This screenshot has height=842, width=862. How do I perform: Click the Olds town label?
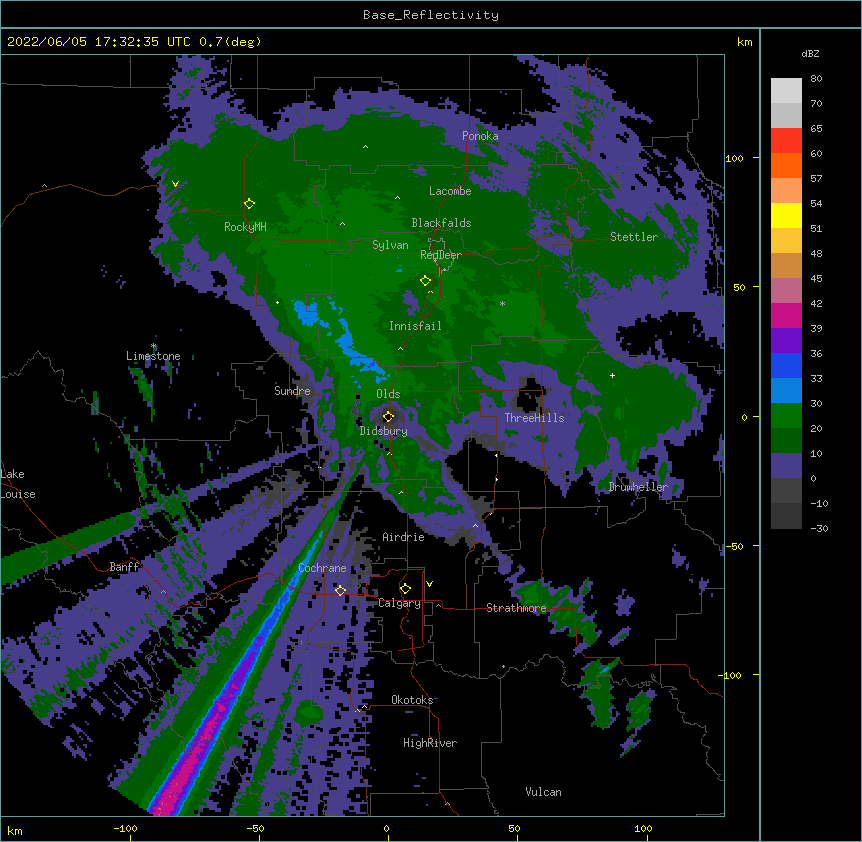(x=388, y=394)
